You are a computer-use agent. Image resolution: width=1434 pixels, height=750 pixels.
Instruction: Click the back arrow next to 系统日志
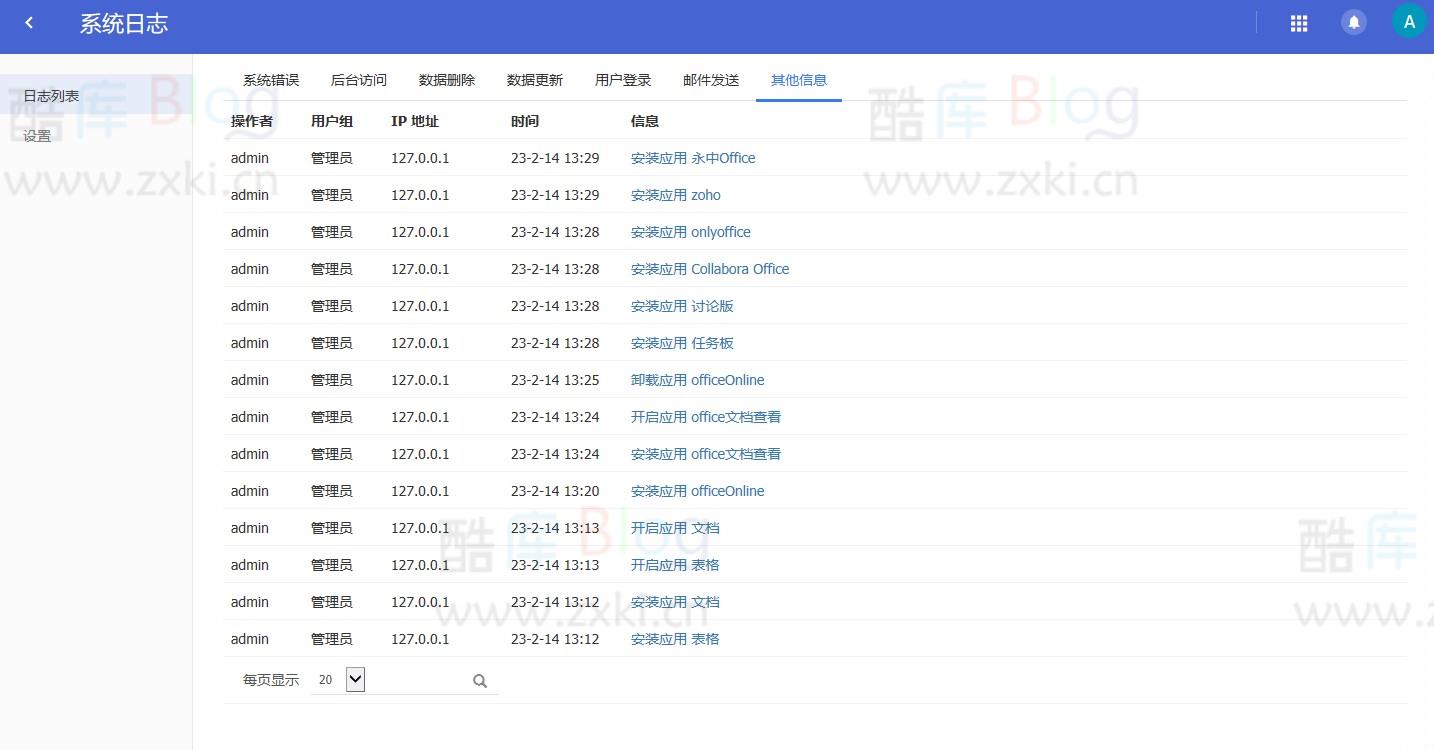coord(29,22)
